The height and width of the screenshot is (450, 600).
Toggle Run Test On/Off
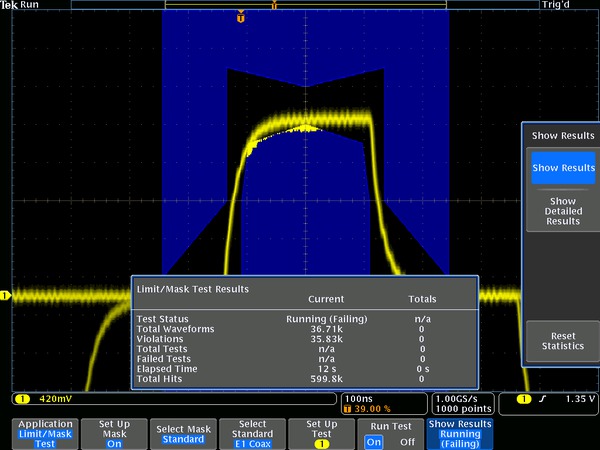click(389, 432)
